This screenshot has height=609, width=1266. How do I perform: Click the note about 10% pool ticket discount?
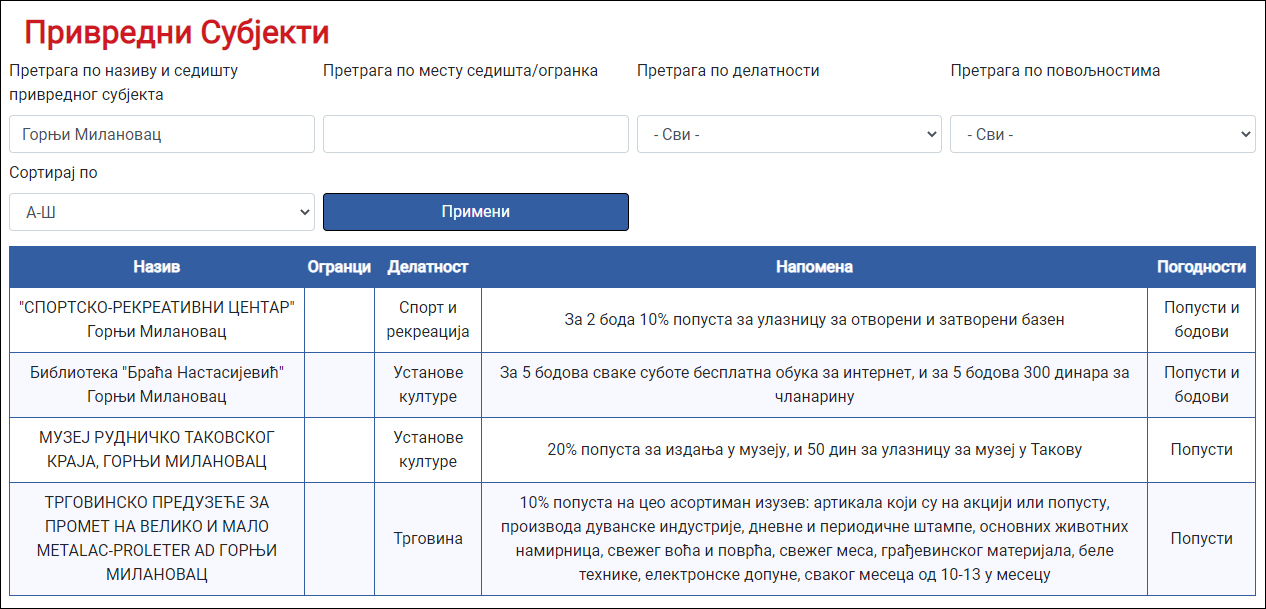(x=815, y=320)
